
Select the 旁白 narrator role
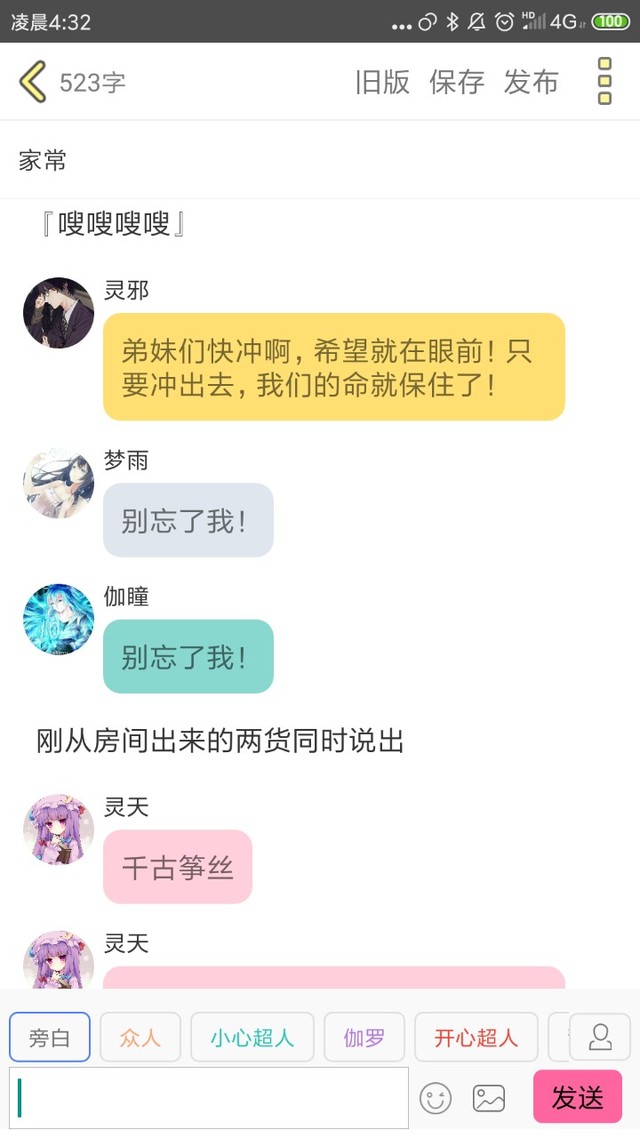(49, 1037)
